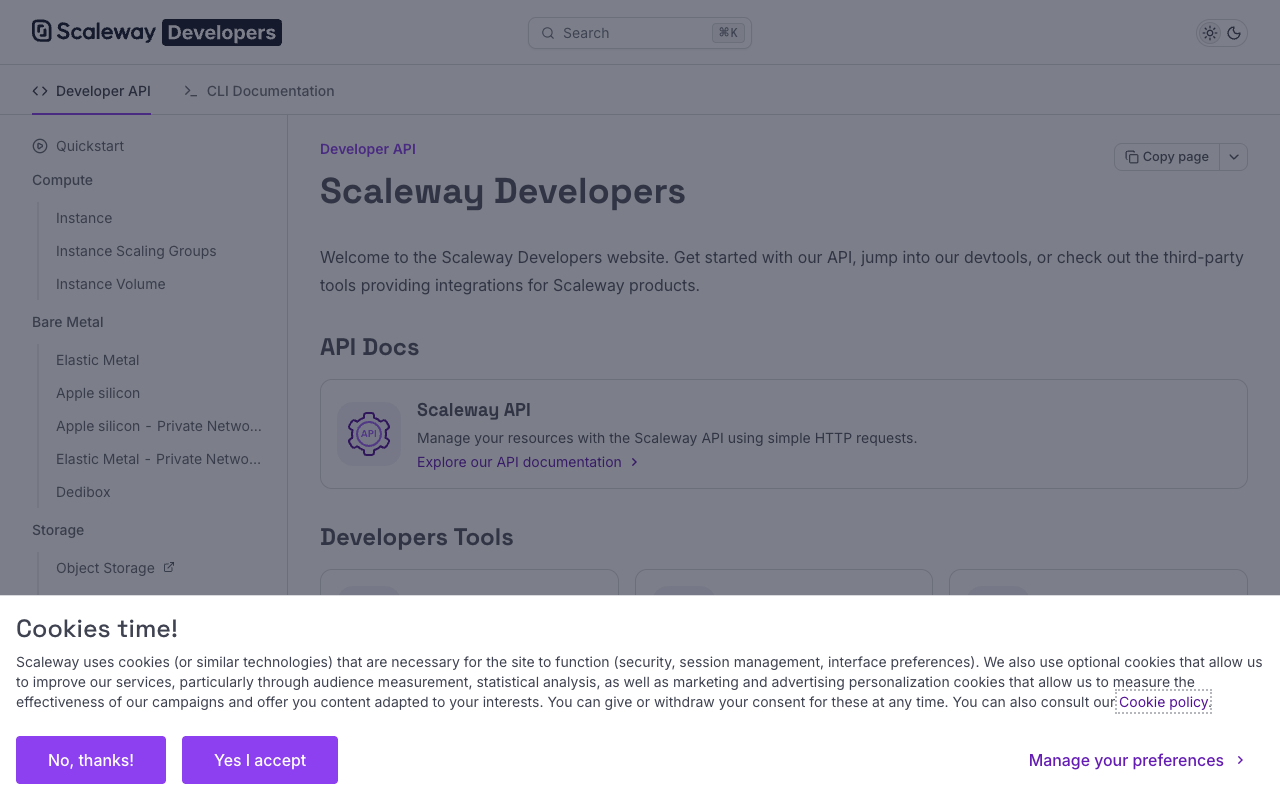The width and height of the screenshot is (1280, 800).
Task: Open the Scaleway API card title
Action: click(x=474, y=410)
